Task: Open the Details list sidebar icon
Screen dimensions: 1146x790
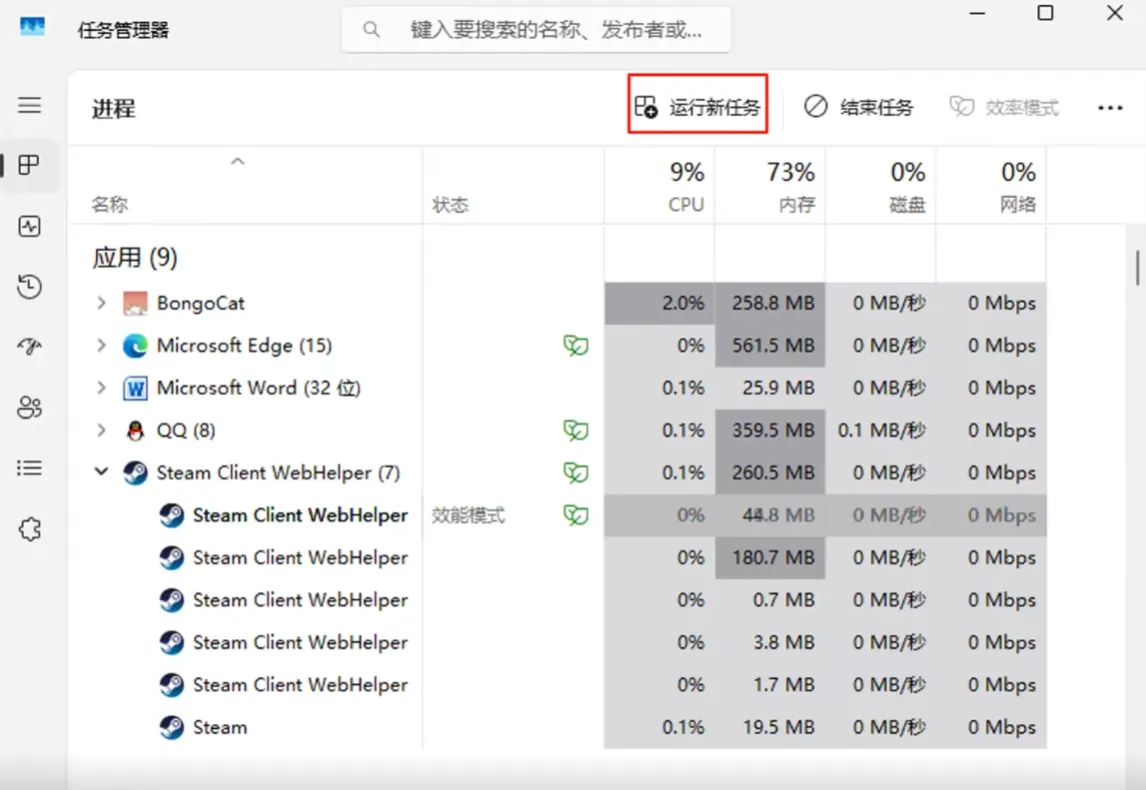Action: coord(29,468)
